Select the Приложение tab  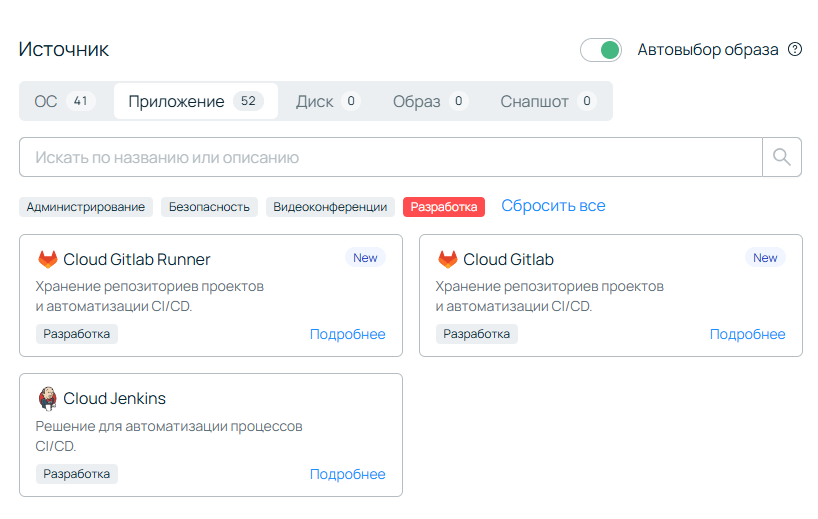196,101
